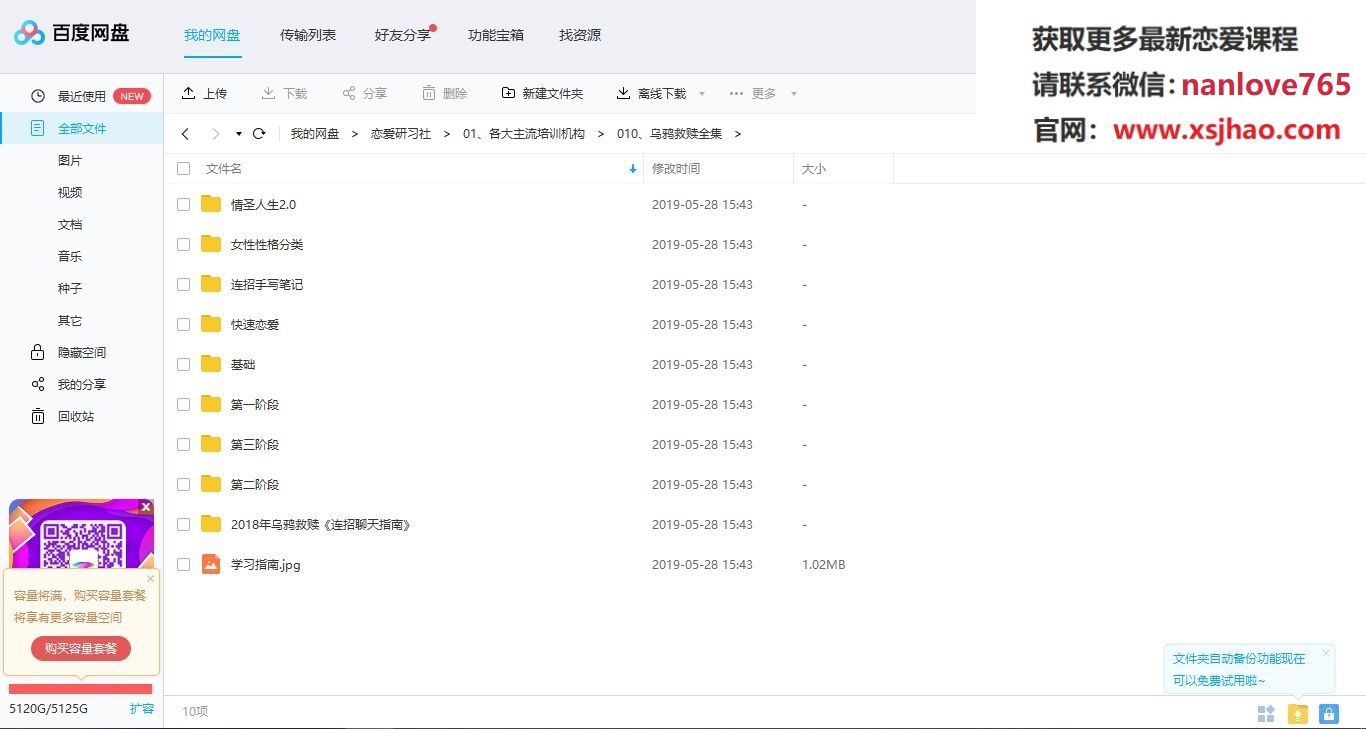Image resolution: width=1366 pixels, height=729 pixels.
Task: Switch to 找资源 tab
Action: point(580,35)
